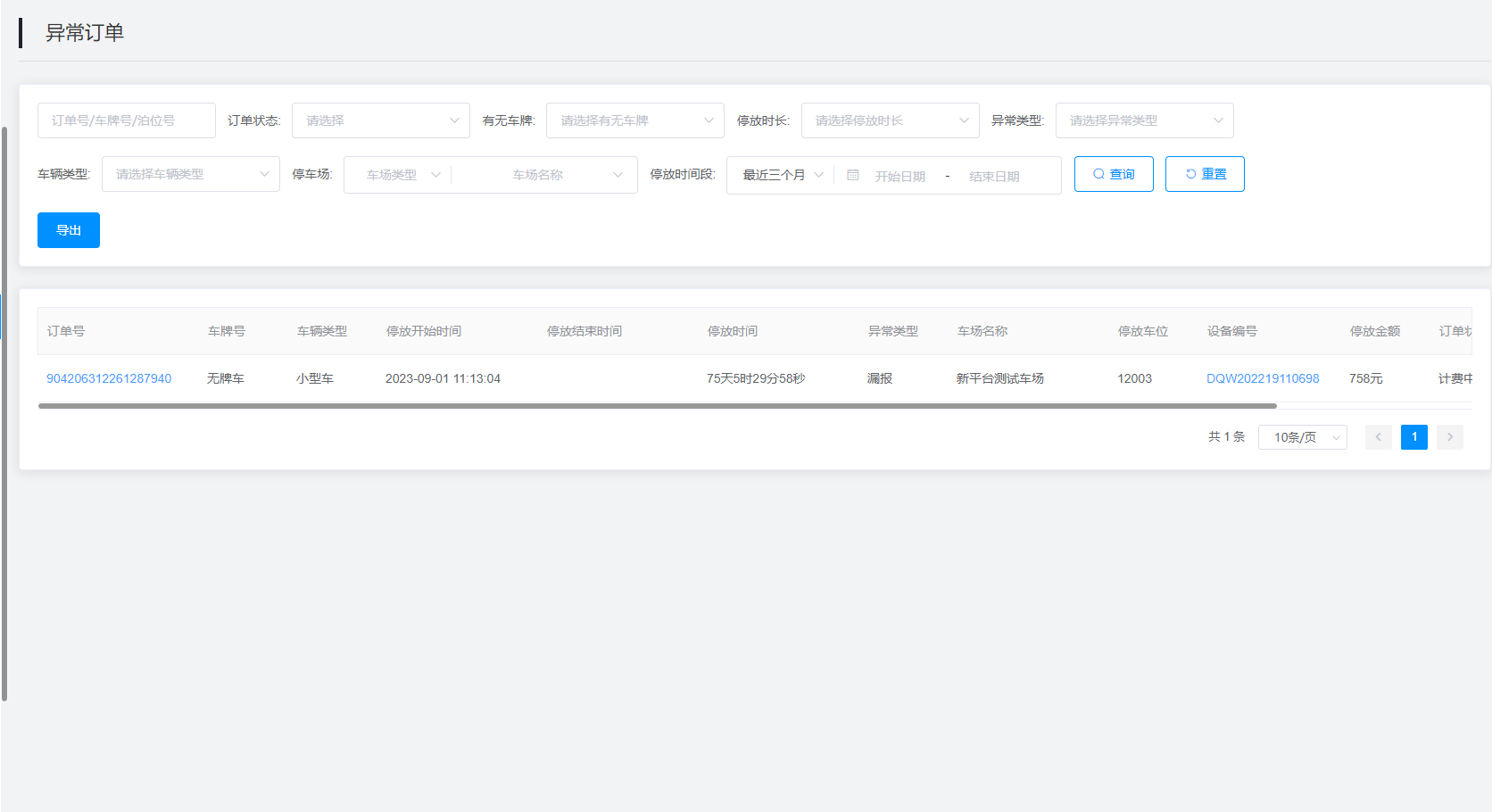Select the 车场类型 dropdown
This screenshot has width=1492, height=812.
click(x=402, y=175)
